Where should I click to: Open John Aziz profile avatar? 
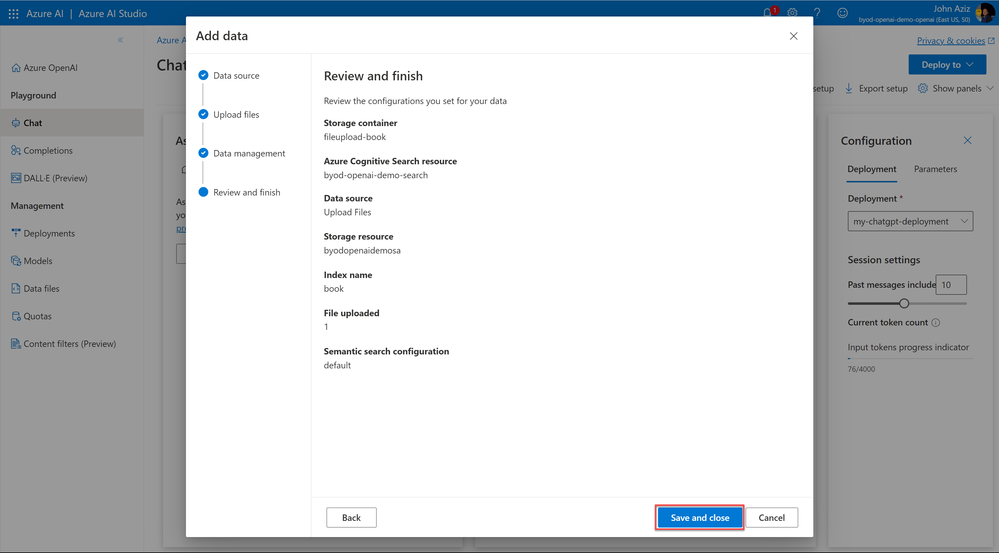coord(986,13)
